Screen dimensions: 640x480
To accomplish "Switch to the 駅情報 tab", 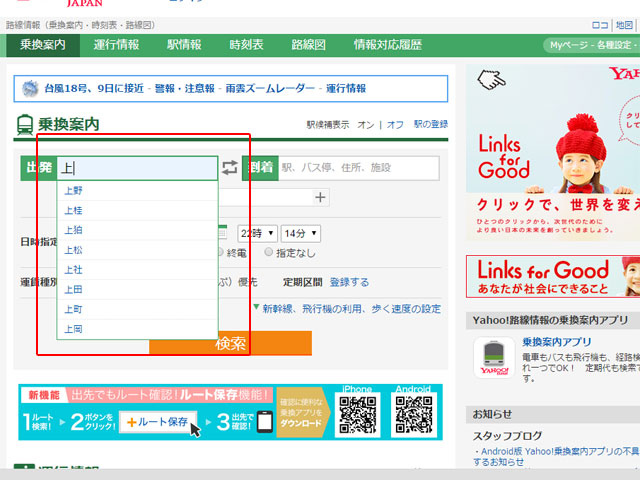I will click(x=184, y=45).
